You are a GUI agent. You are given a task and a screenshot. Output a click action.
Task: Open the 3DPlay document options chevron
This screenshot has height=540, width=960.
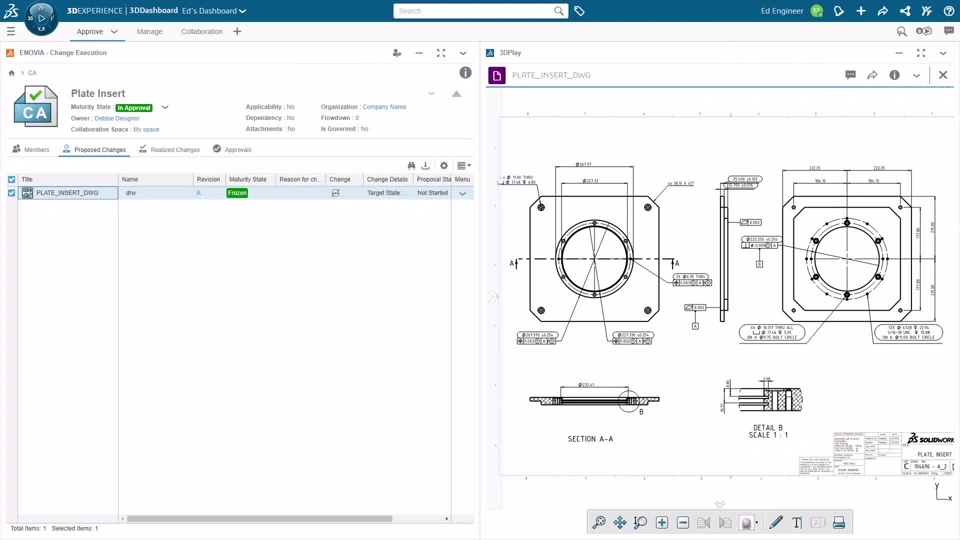coord(917,75)
